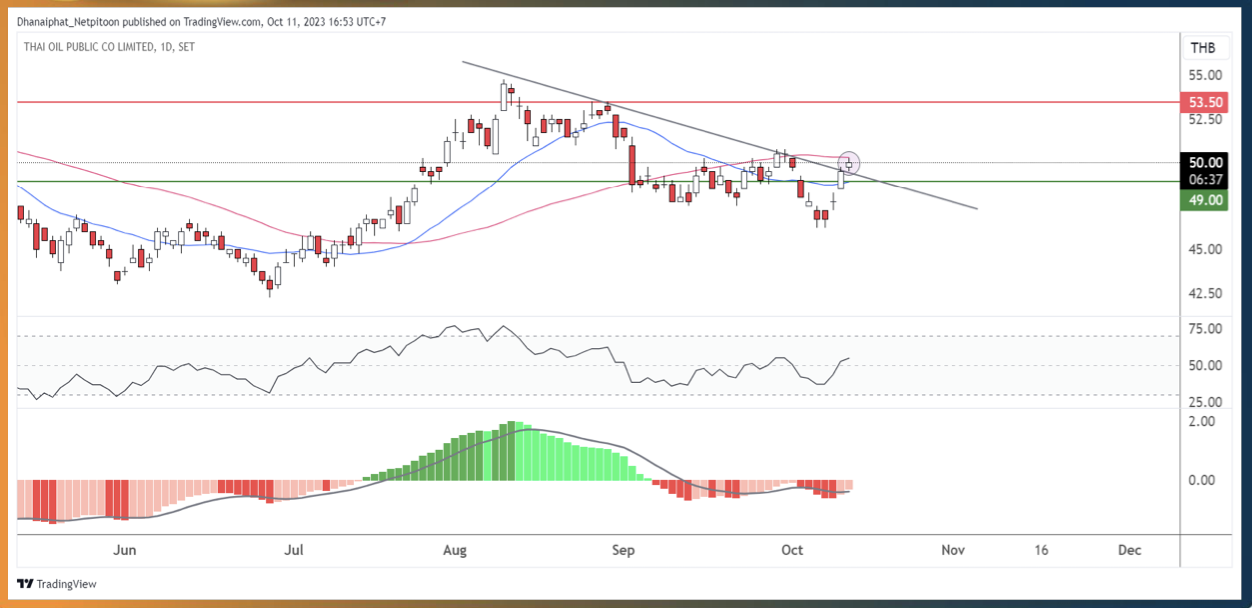Click the 75.00 level on the RSI scale
Image resolution: width=1252 pixels, height=608 pixels.
(1205, 329)
